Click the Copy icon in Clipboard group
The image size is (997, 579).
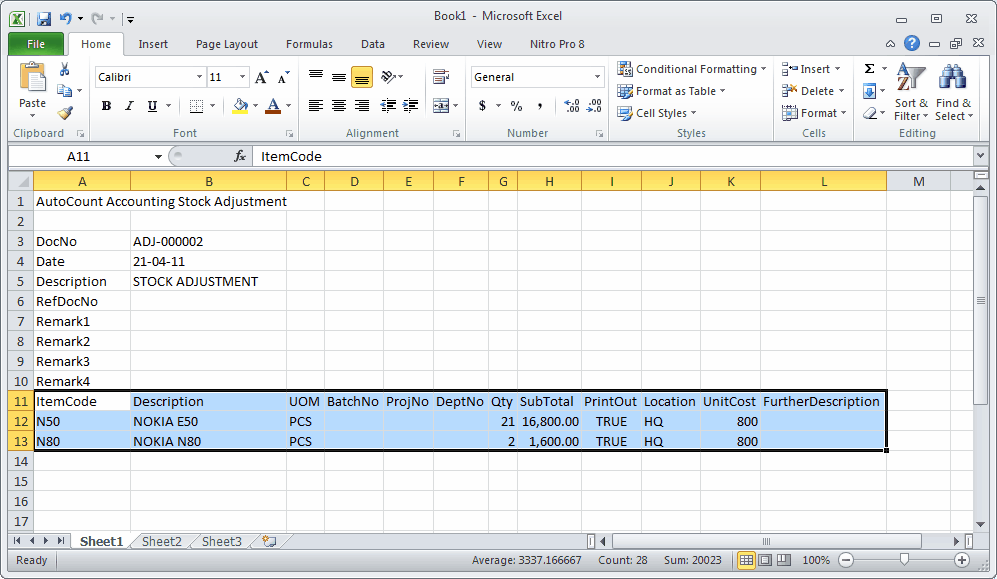pyautogui.click(x=64, y=91)
